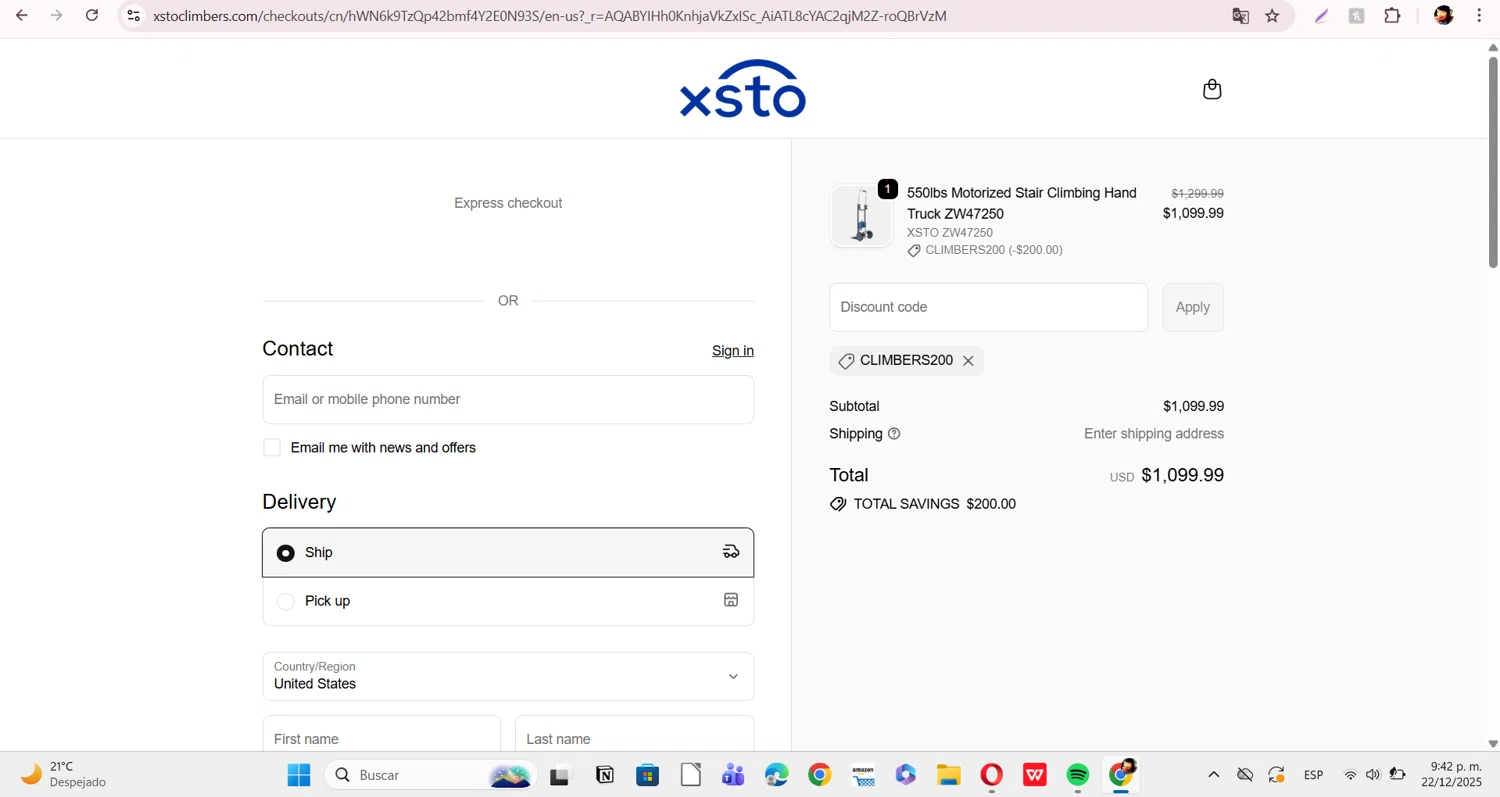Click the delivery truck icon in Ship option
Image resolution: width=1500 pixels, height=797 pixels.
(731, 552)
